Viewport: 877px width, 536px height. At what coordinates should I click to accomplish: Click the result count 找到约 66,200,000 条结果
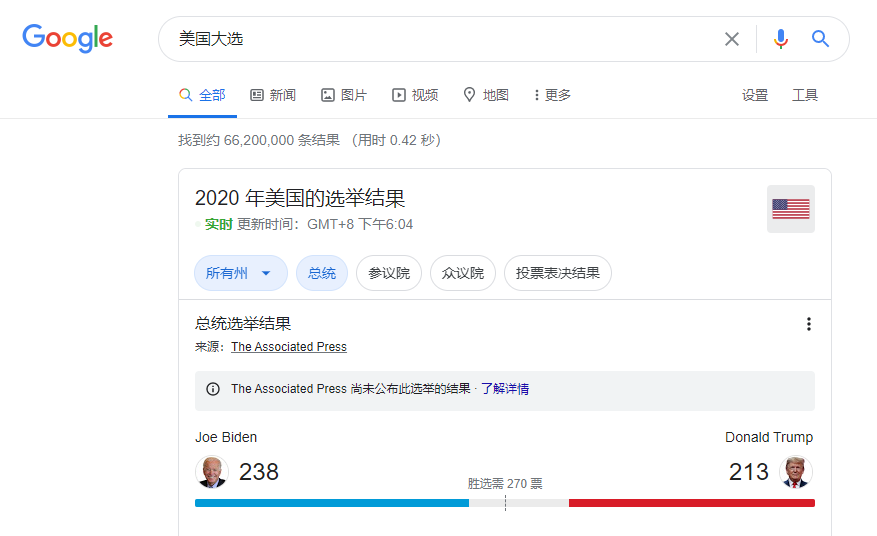pos(259,140)
